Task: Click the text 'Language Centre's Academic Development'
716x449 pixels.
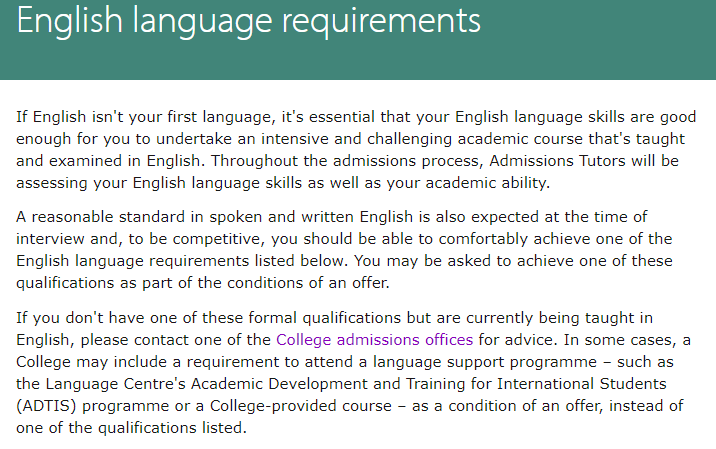Action: (x=207, y=384)
